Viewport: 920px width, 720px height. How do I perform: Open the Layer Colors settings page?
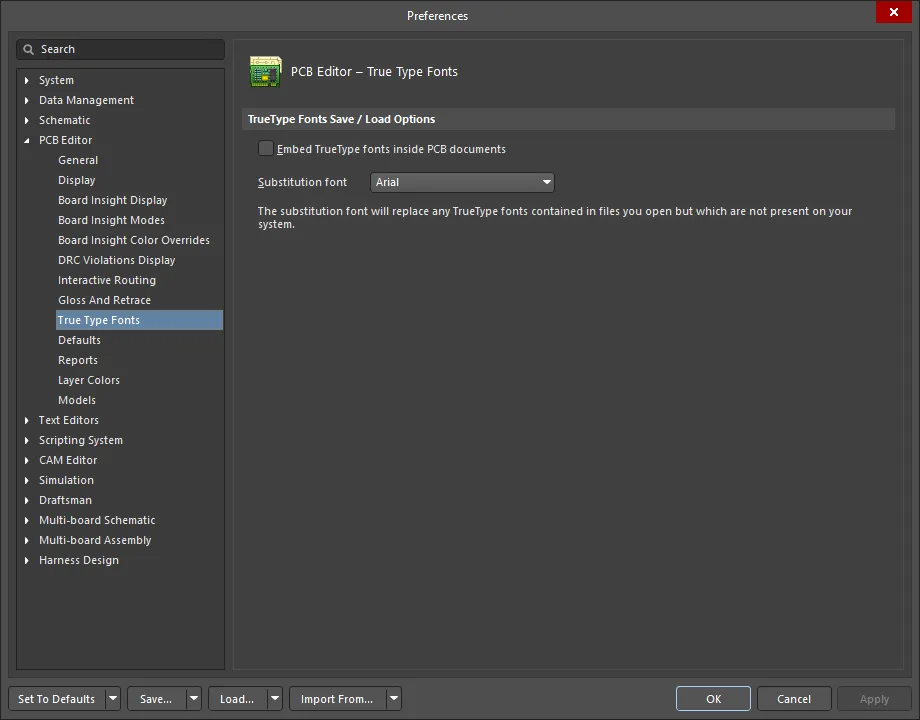(89, 380)
